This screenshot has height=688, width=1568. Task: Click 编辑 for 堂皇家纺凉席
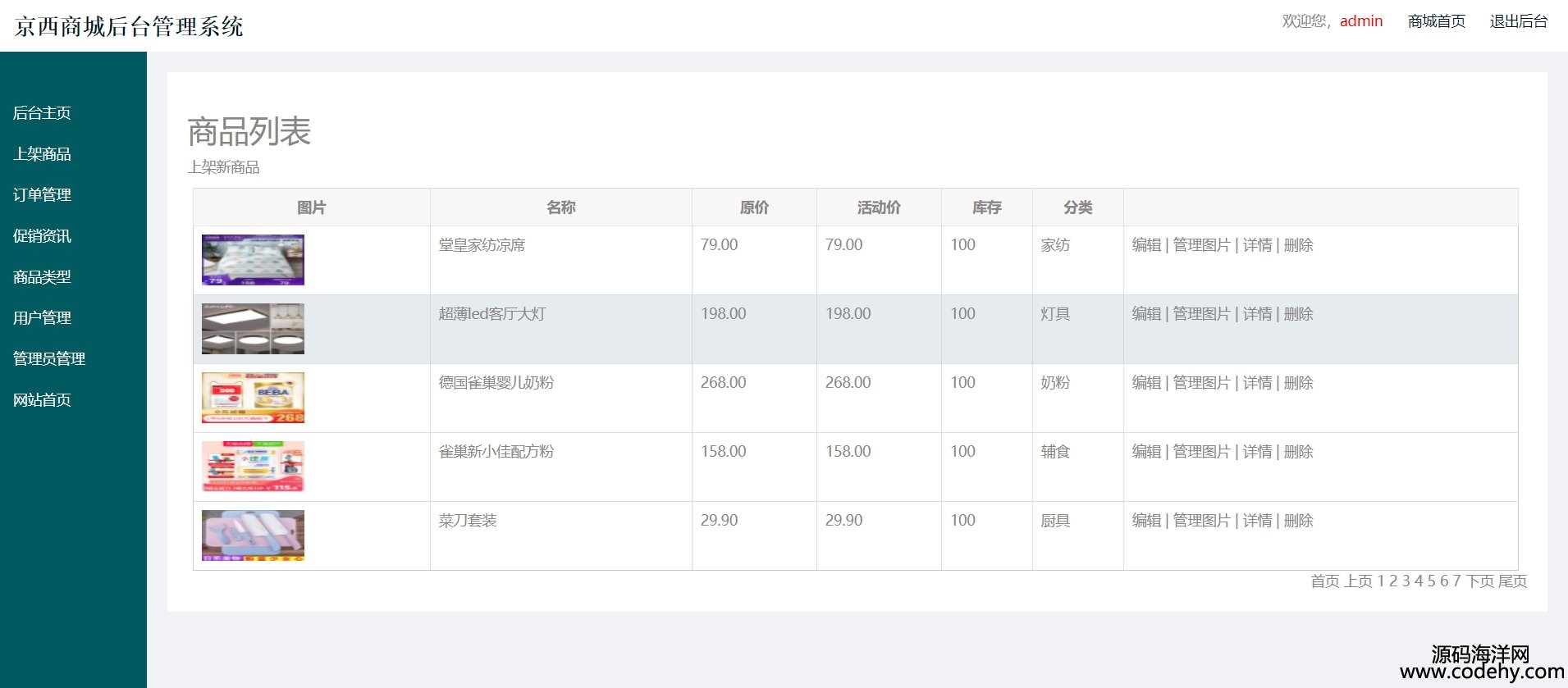1146,245
